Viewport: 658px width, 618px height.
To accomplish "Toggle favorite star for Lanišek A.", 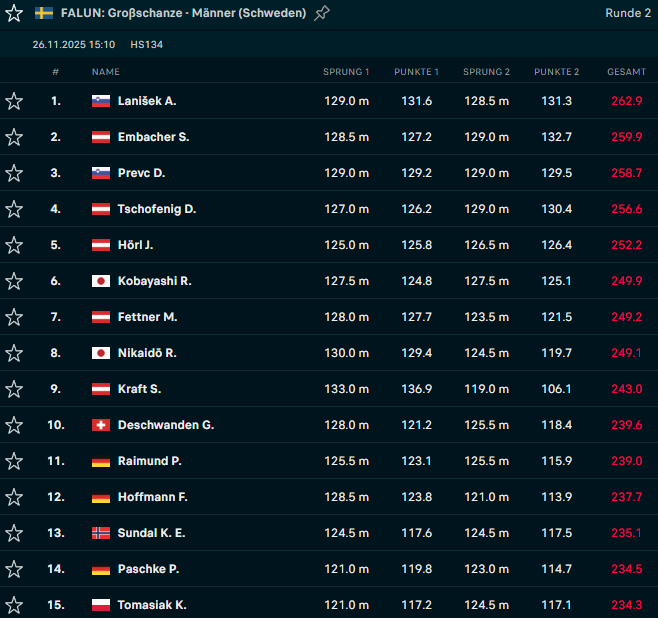I will point(14,101).
